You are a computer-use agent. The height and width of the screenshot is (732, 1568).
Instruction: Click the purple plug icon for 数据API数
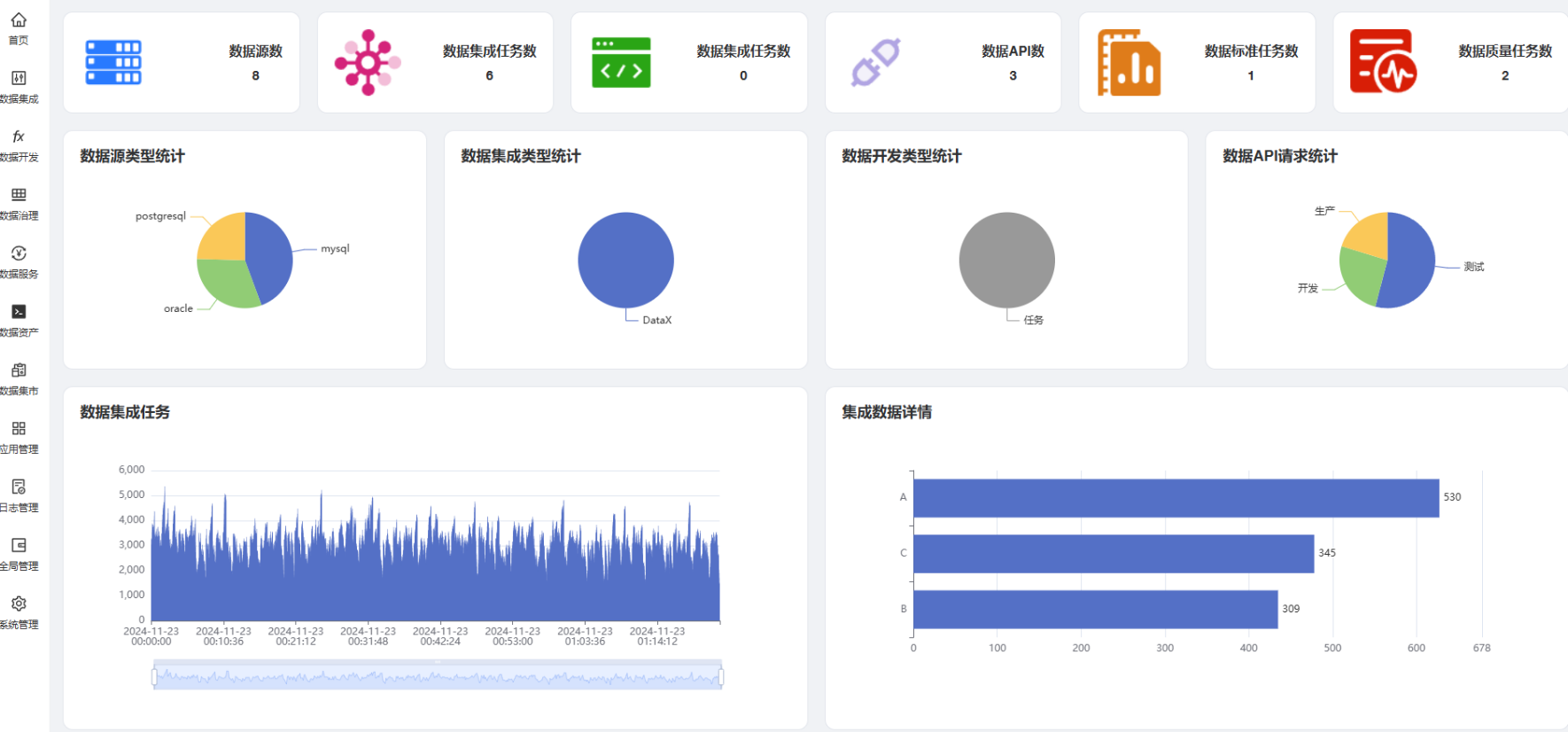[x=875, y=63]
